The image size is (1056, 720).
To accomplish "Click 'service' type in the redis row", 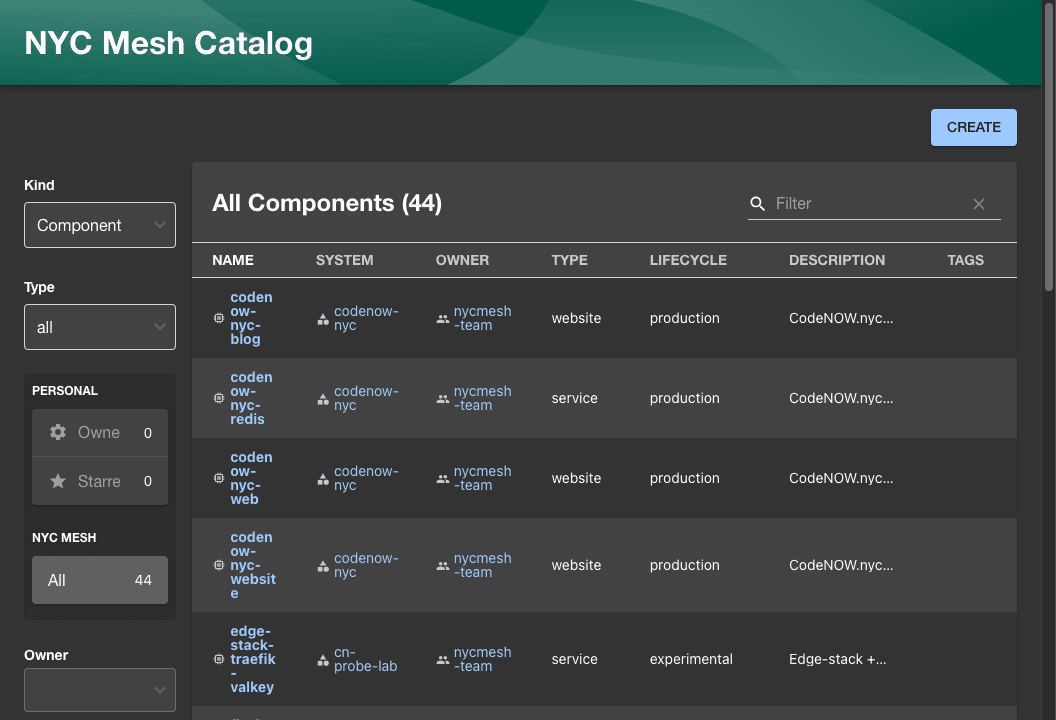I will pos(574,398).
